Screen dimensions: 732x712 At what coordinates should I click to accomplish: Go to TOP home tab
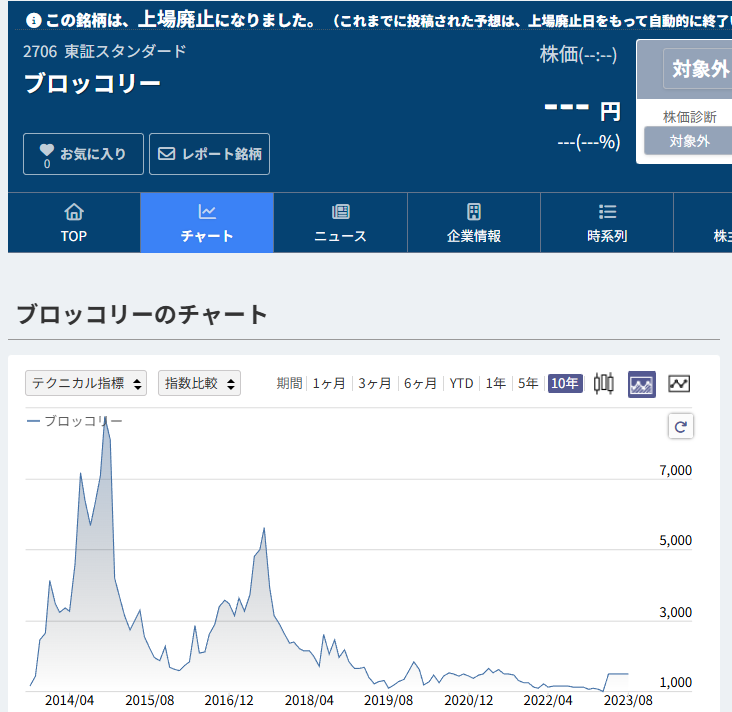click(74, 223)
